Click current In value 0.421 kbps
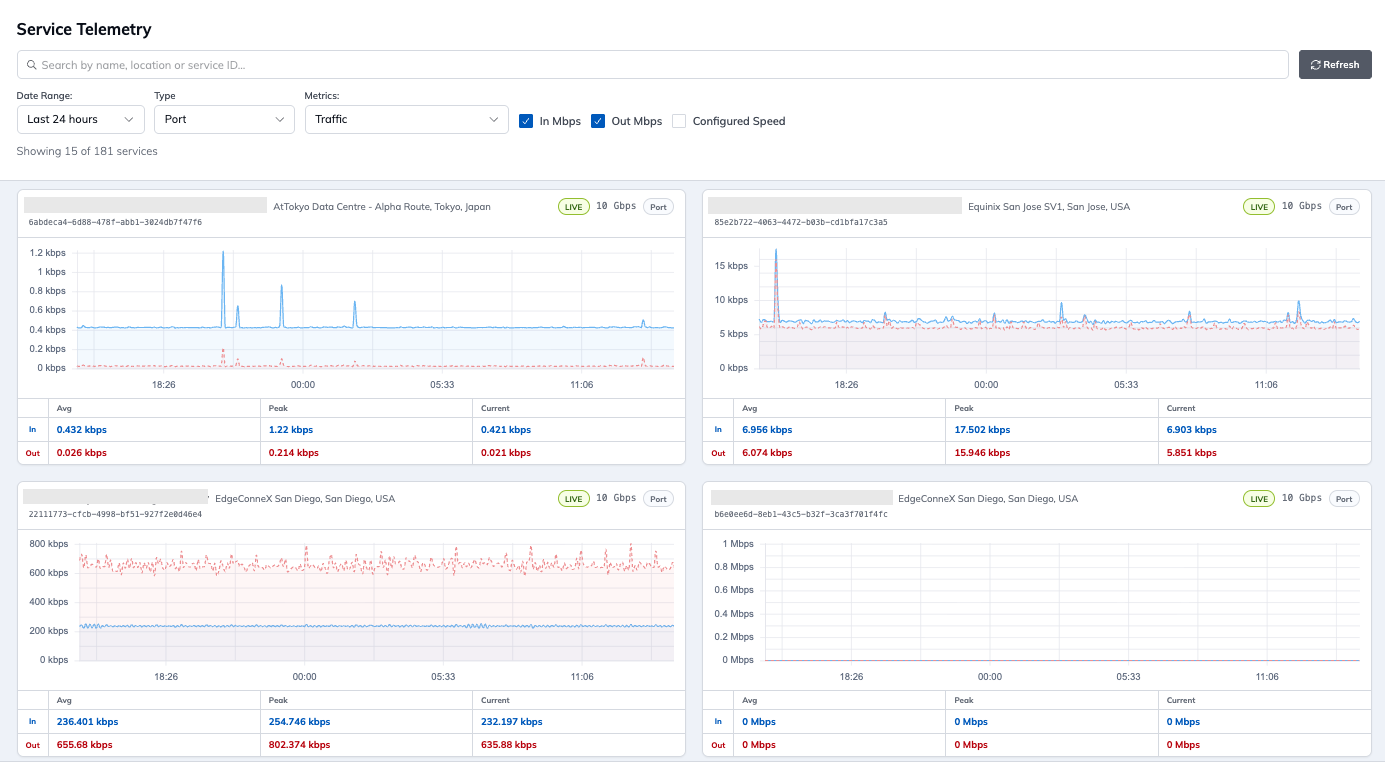Screen dimensions: 1385x763 [x=506, y=430]
